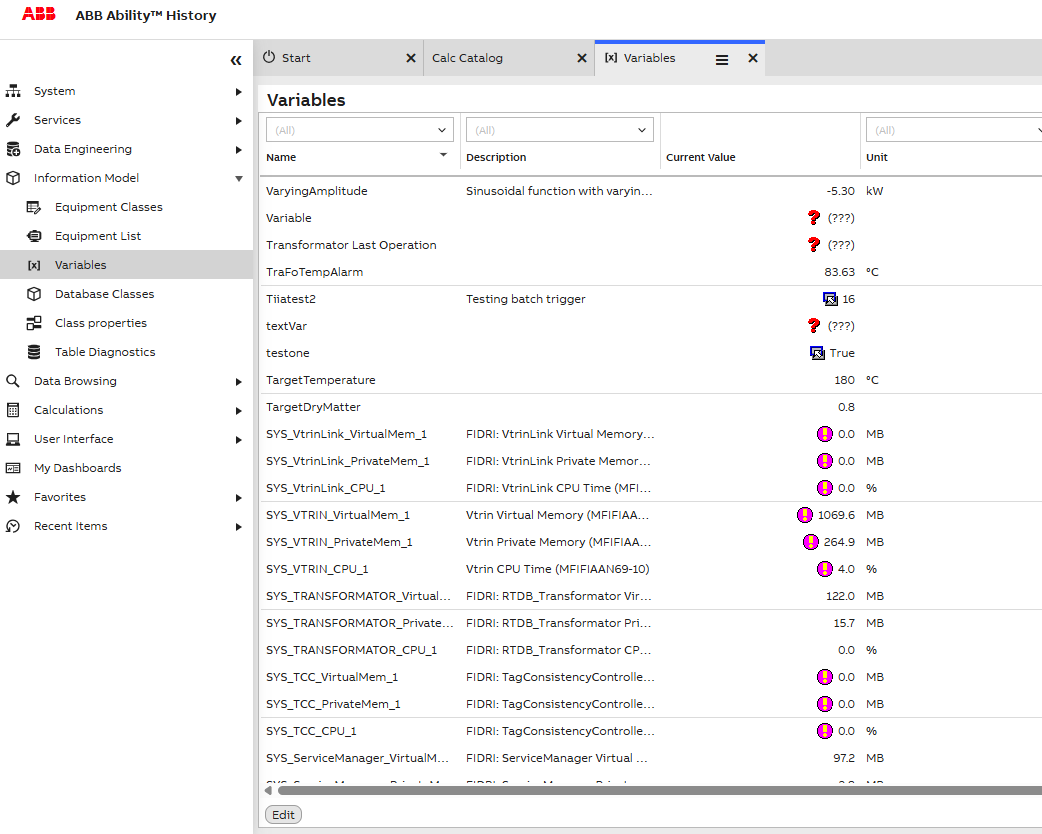Viewport: 1042px width, 834px height.
Task: Click the Information Model cube icon
Action: [13, 178]
